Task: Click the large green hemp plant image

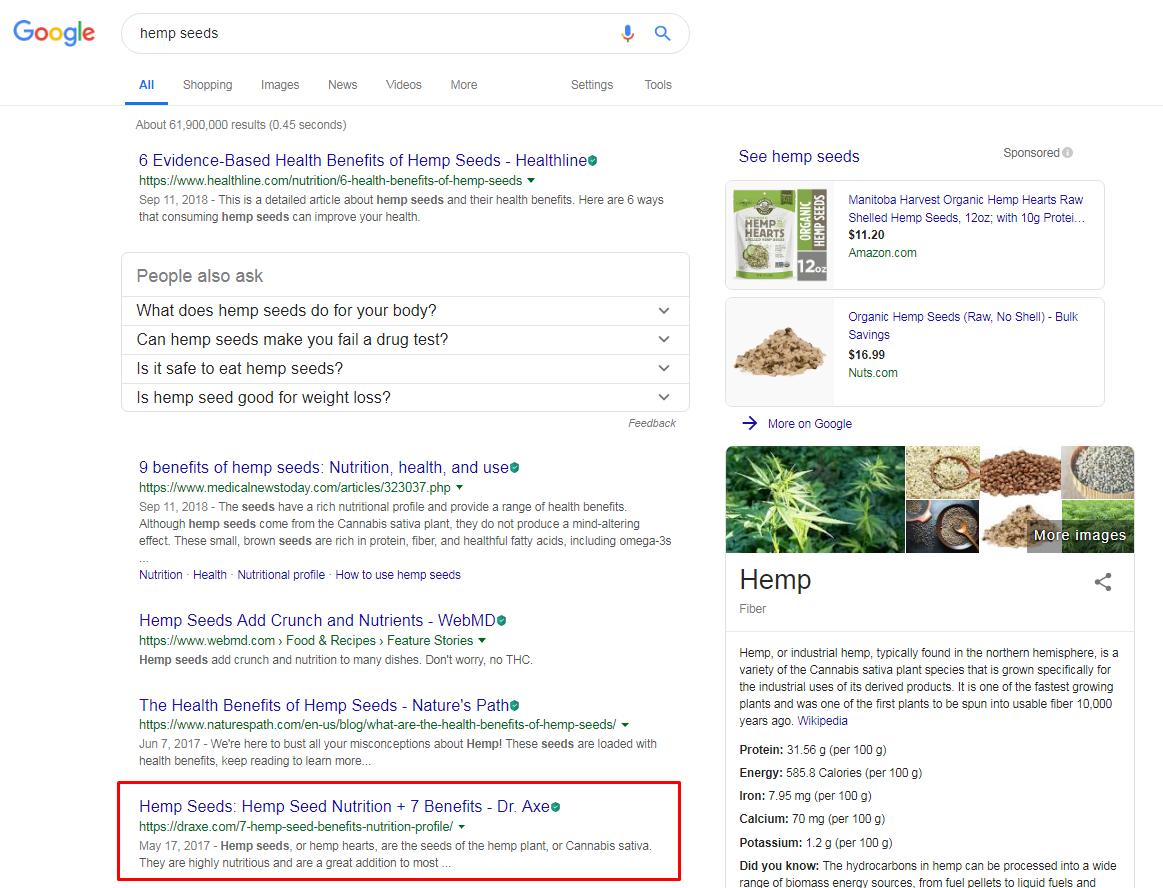Action: pyautogui.click(x=815, y=499)
